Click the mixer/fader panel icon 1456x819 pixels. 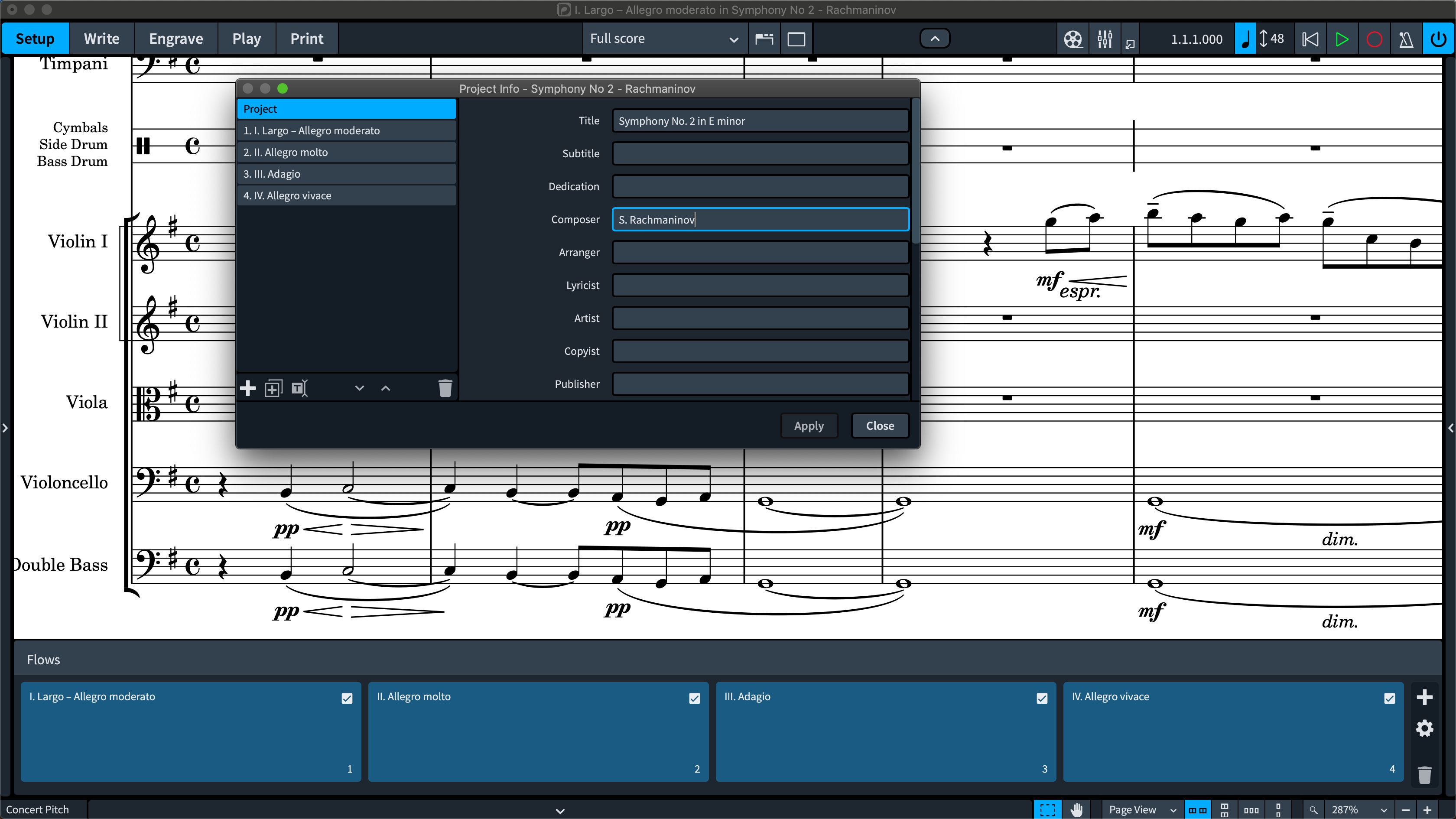(x=1105, y=38)
